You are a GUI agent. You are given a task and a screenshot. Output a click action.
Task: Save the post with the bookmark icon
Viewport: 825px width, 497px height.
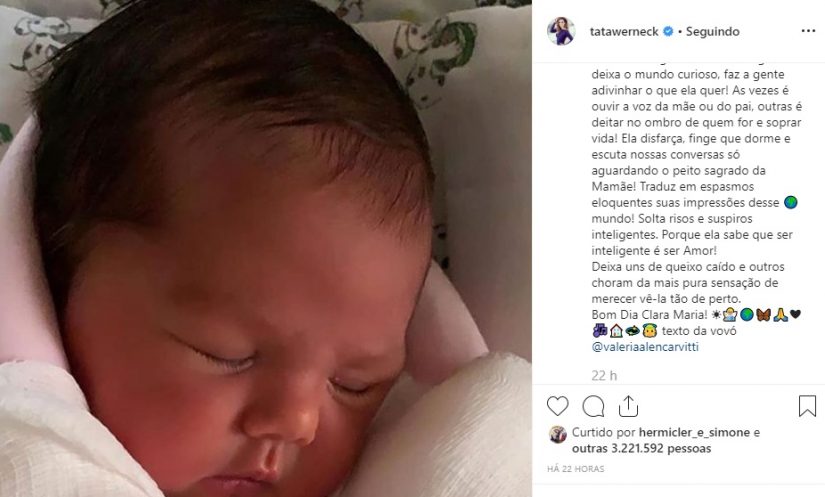coord(807,406)
